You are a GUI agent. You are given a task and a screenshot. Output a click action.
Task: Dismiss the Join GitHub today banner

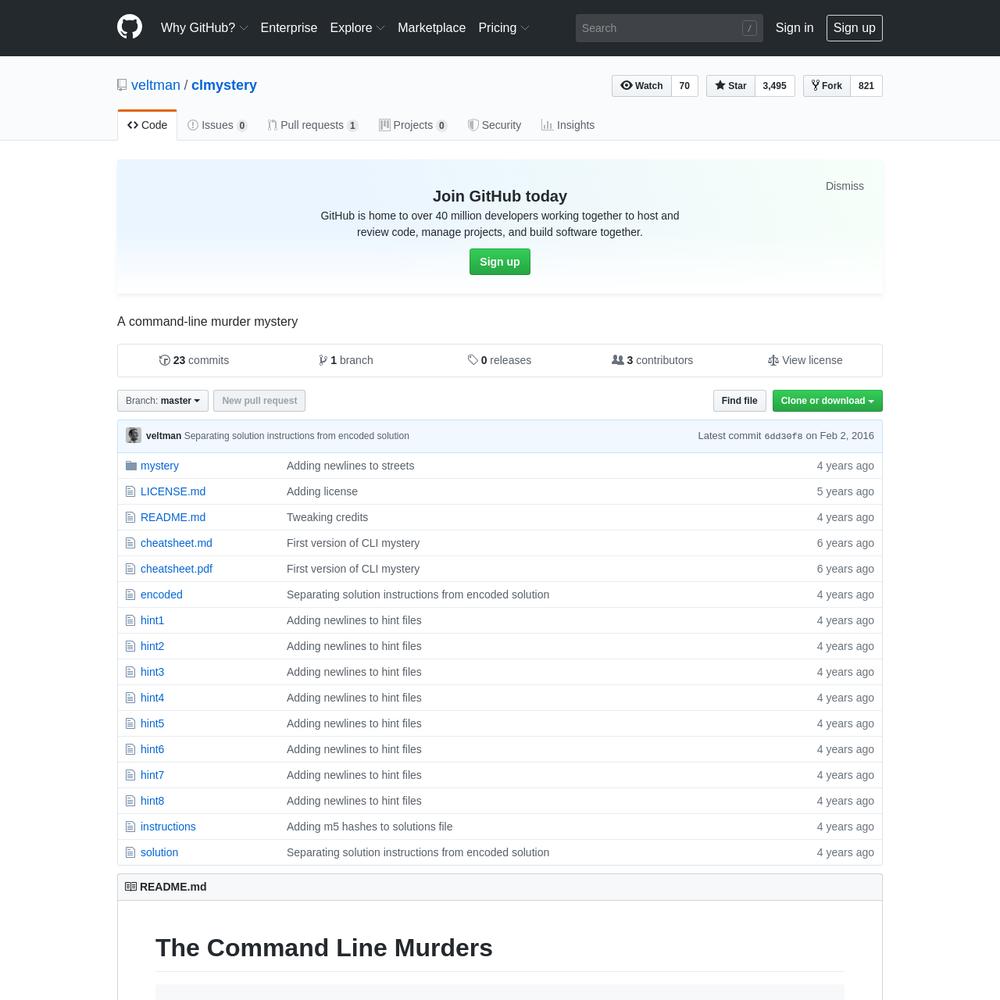pyautogui.click(x=844, y=186)
